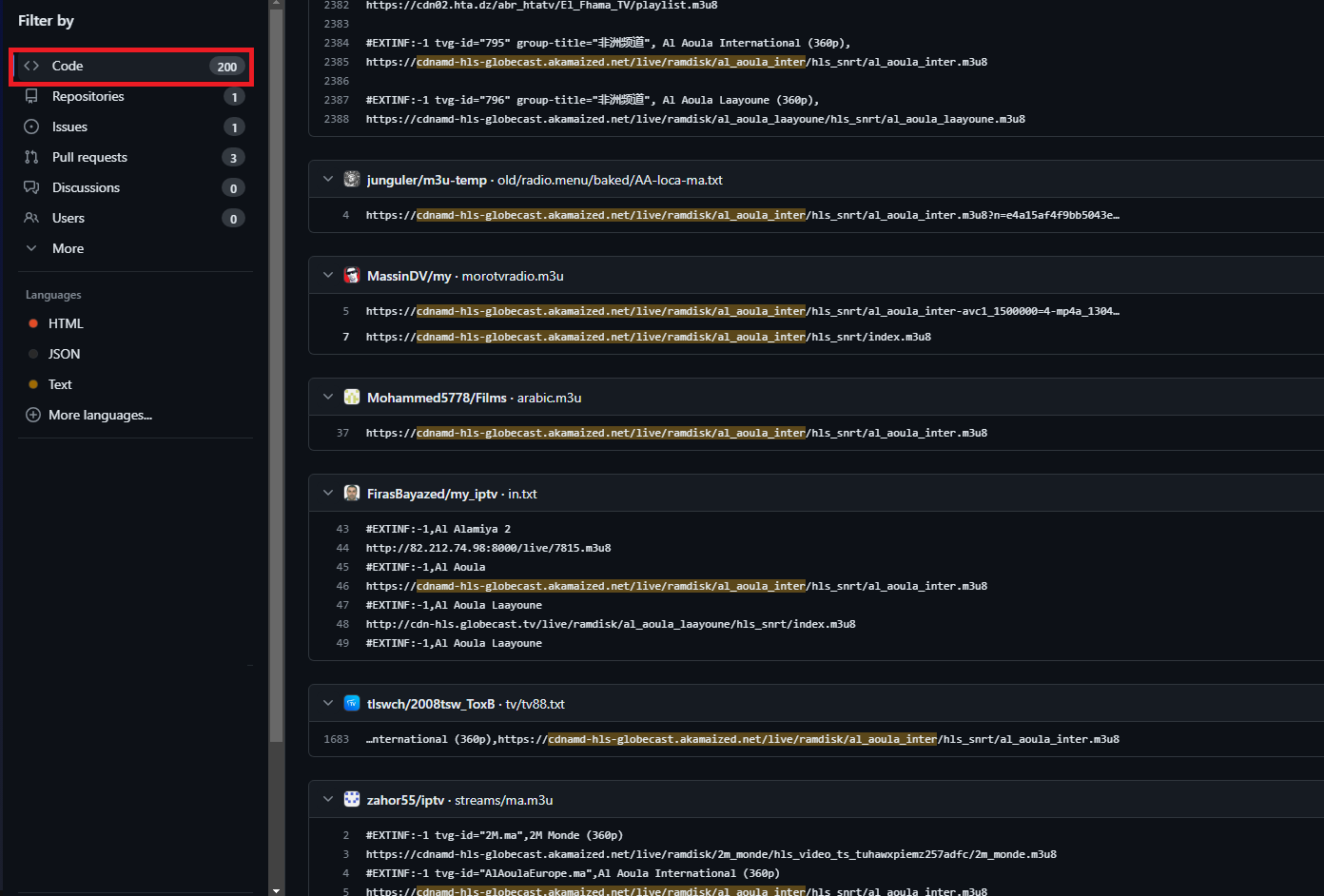This screenshot has width=1324, height=896.
Task: Select the Repositories filter
Action: tap(132, 96)
